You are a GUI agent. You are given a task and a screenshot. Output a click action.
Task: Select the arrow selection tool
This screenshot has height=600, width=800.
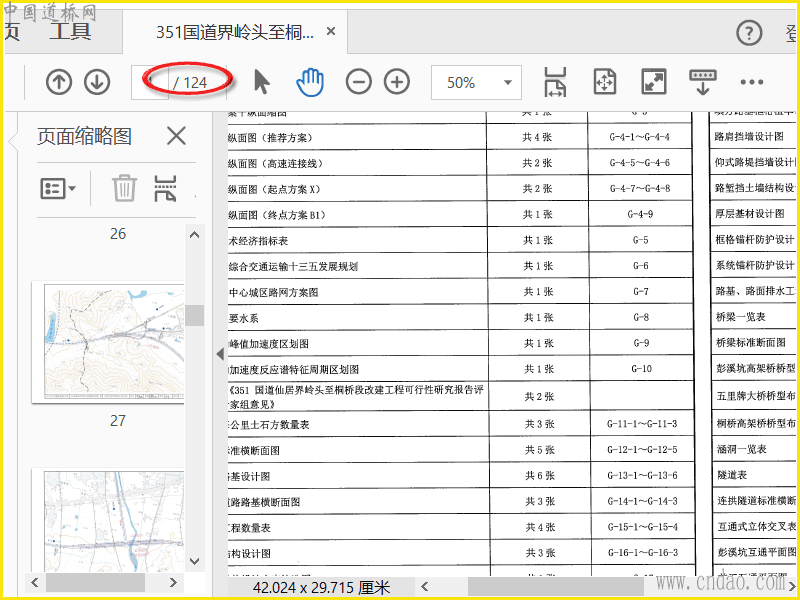(x=261, y=82)
